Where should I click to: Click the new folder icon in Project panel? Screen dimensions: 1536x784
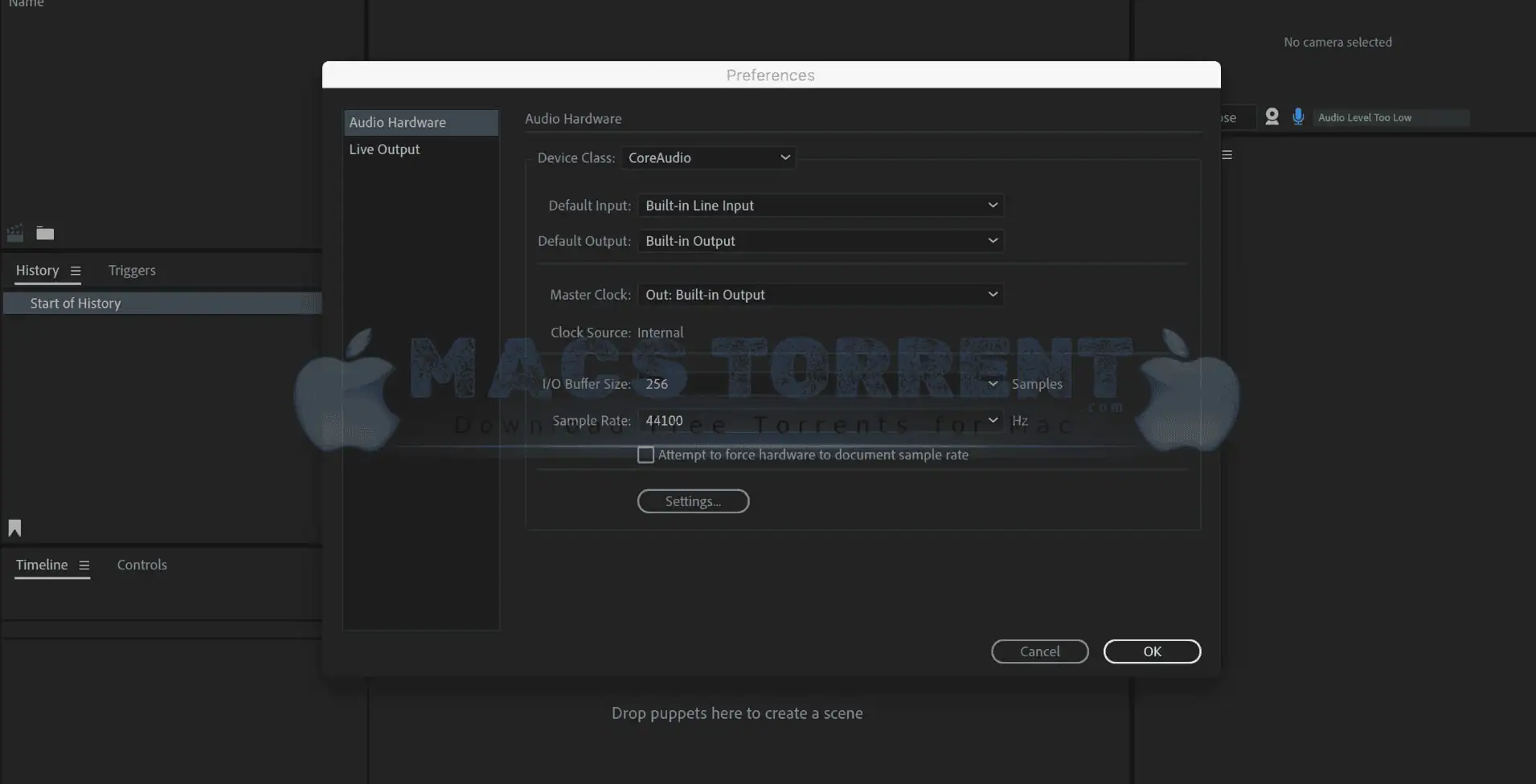pos(45,234)
